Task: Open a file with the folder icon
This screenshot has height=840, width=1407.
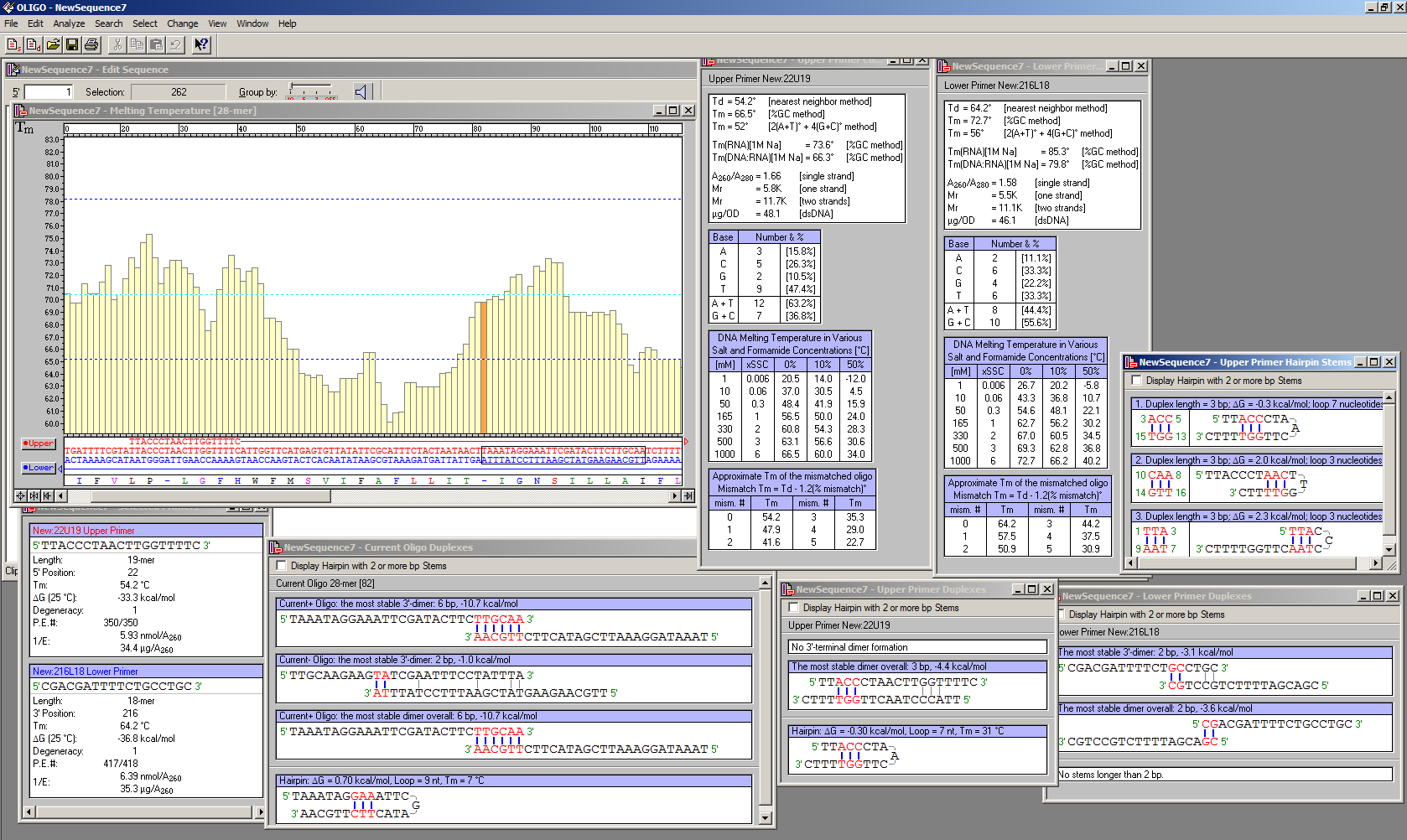Action: point(53,44)
